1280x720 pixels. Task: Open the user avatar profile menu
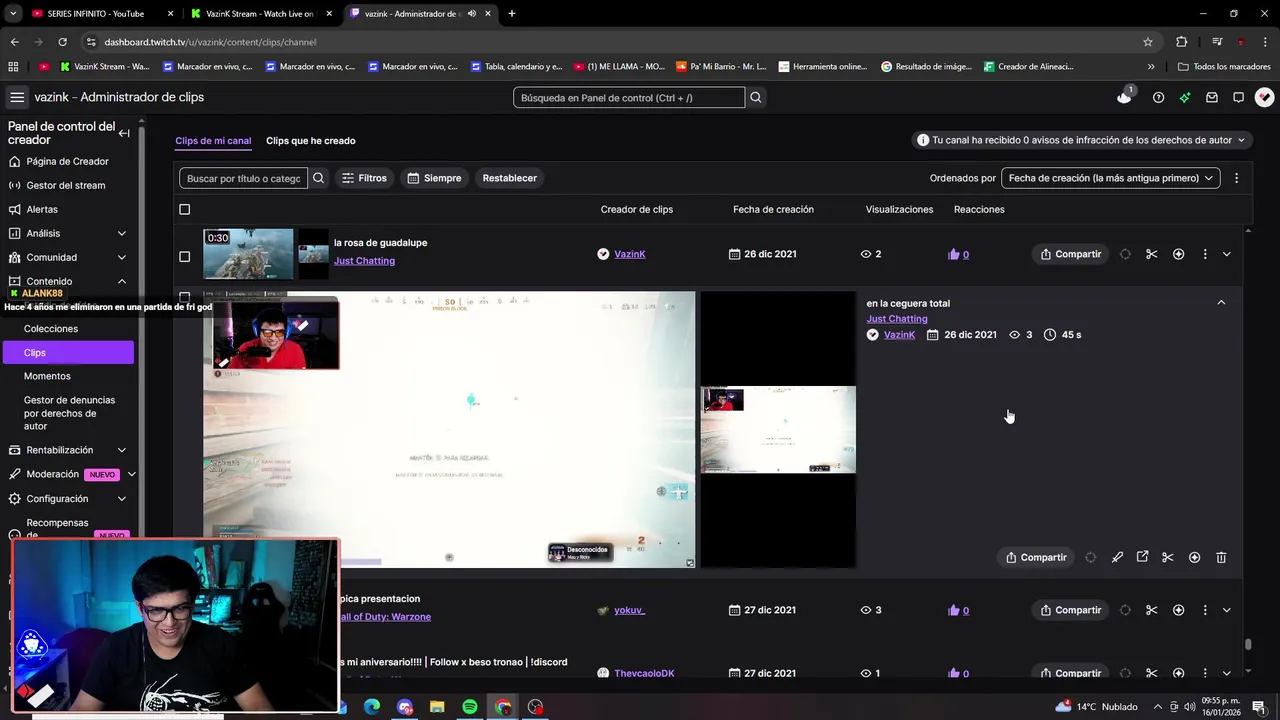pyautogui.click(x=1265, y=97)
